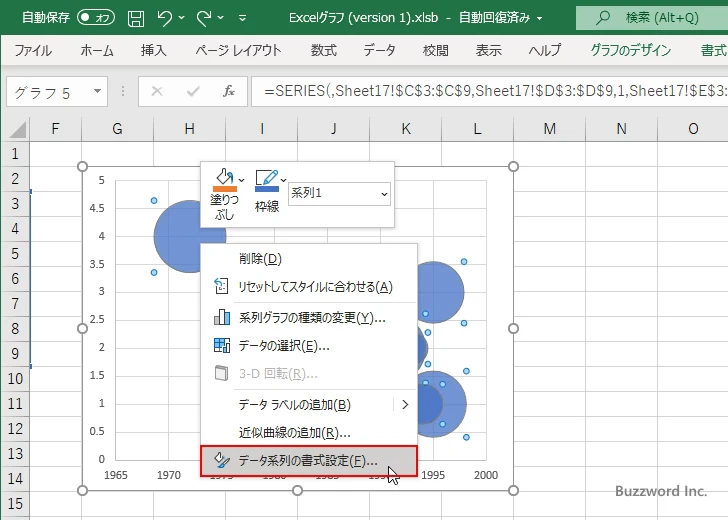
Task: Open the Undo history dropdown arrow
Action: [182, 18]
